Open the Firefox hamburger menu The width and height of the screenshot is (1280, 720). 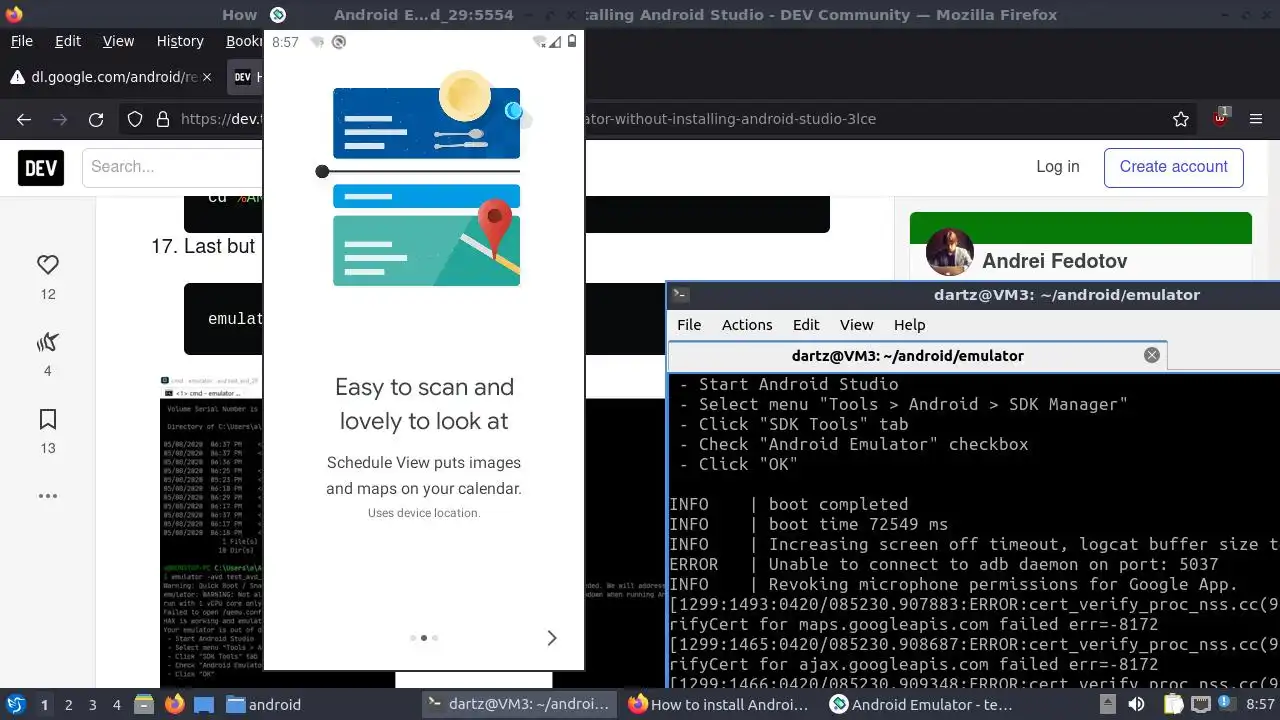[1256, 119]
